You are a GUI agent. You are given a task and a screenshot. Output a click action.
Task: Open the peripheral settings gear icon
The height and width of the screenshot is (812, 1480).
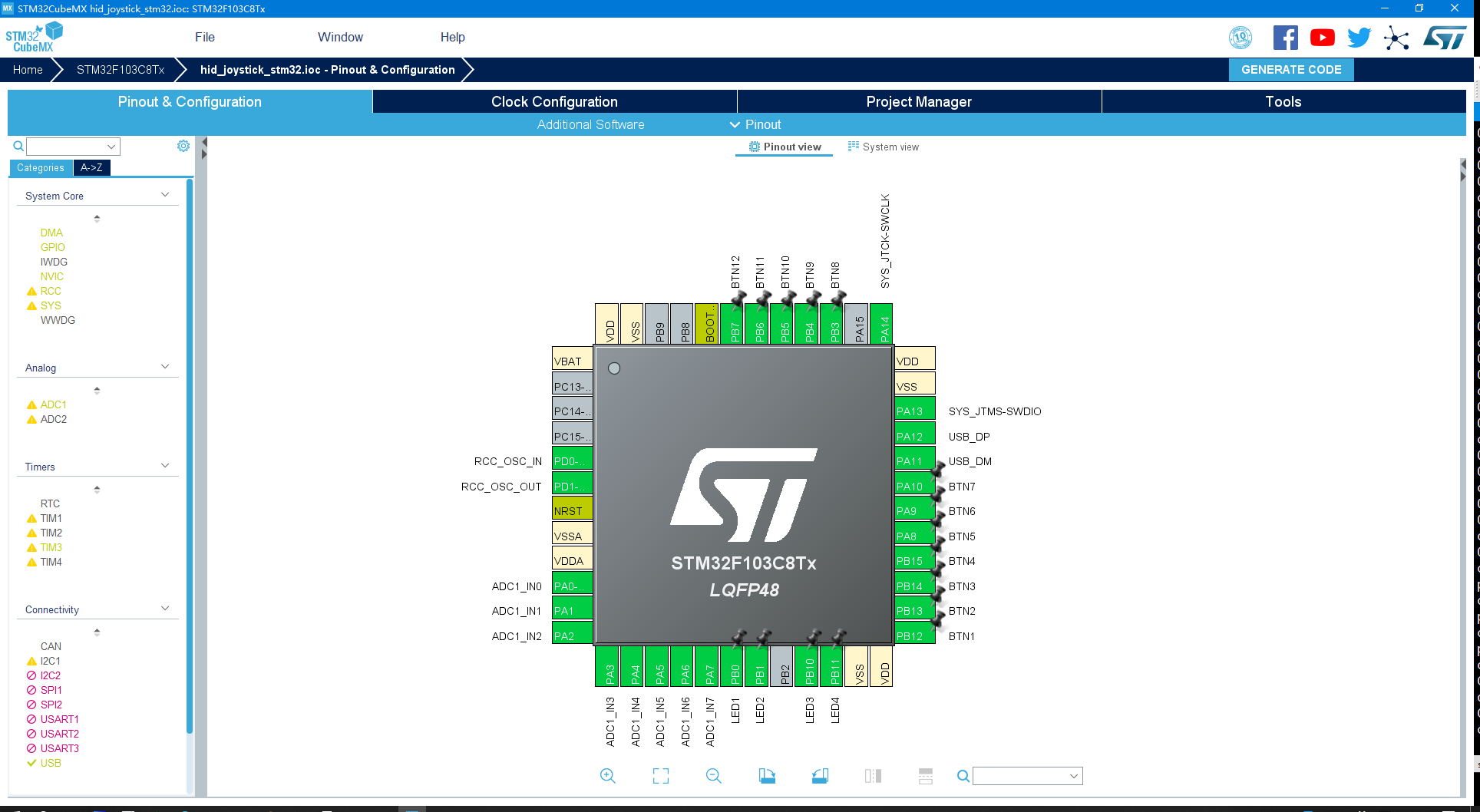[183, 146]
